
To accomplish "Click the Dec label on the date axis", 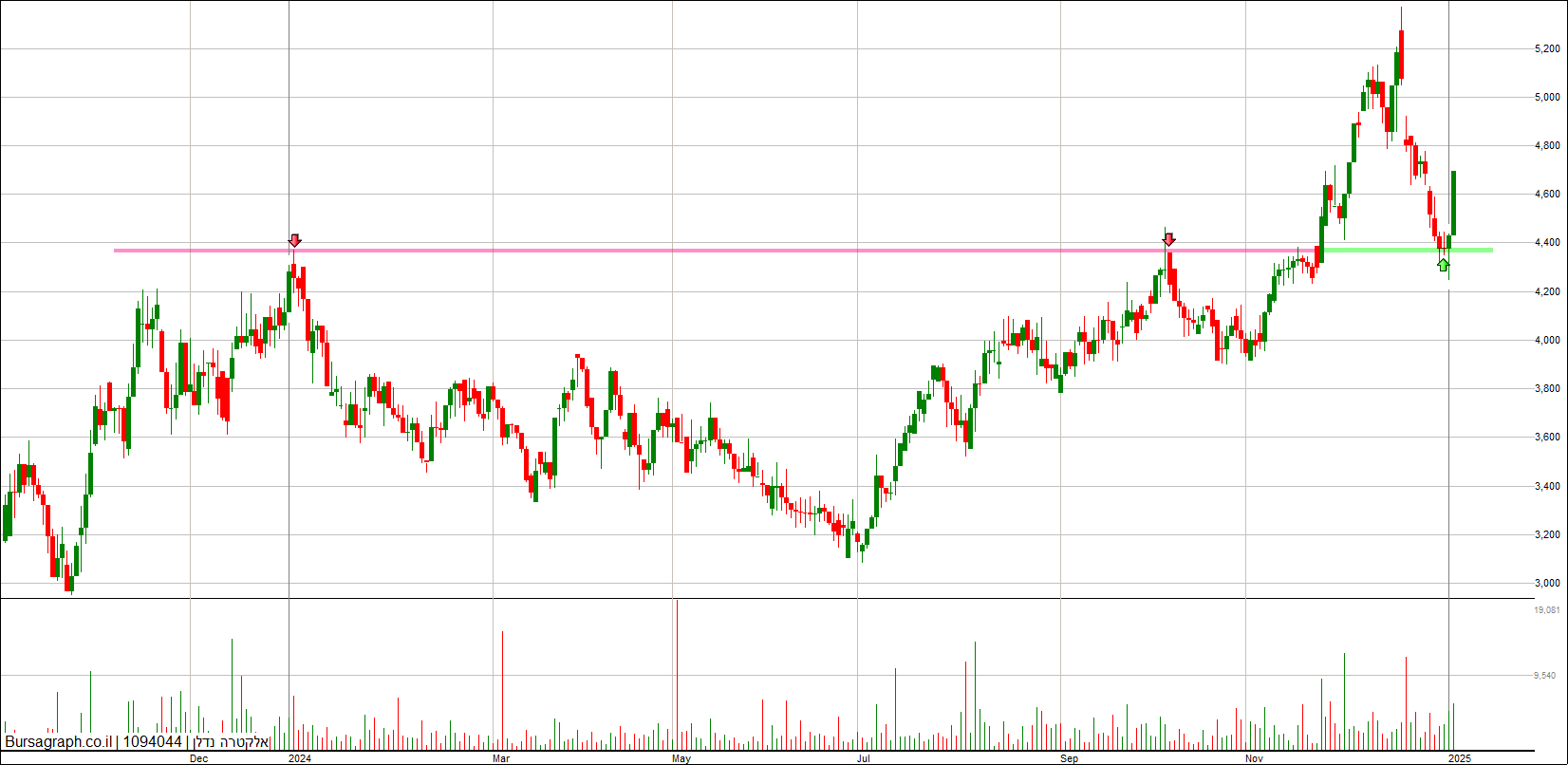I will [x=199, y=758].
